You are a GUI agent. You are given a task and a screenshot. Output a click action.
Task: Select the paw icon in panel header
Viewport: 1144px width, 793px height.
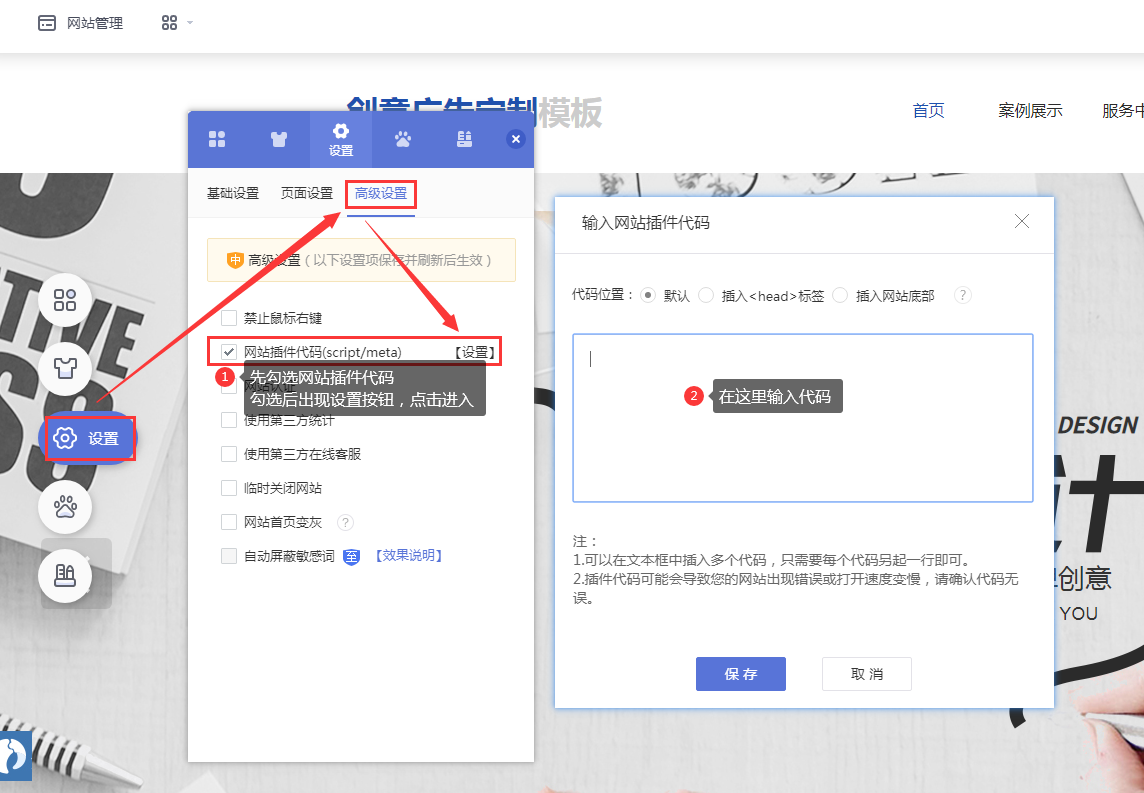tap(403, 139)
